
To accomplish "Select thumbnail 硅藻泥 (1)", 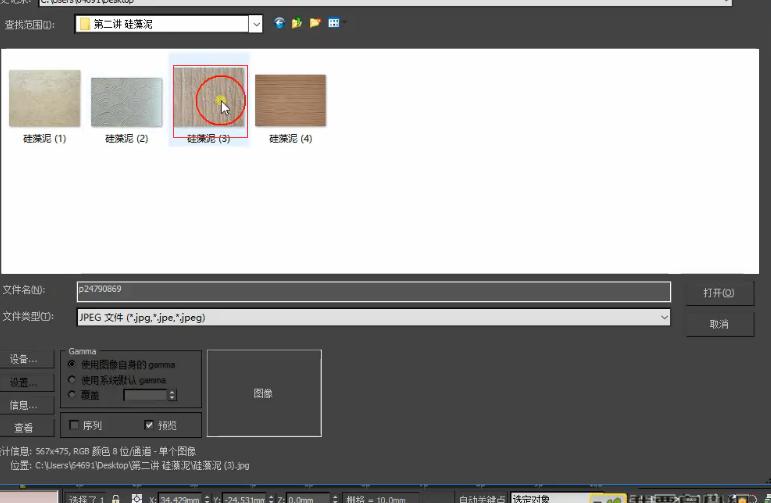I will [45, 98].
